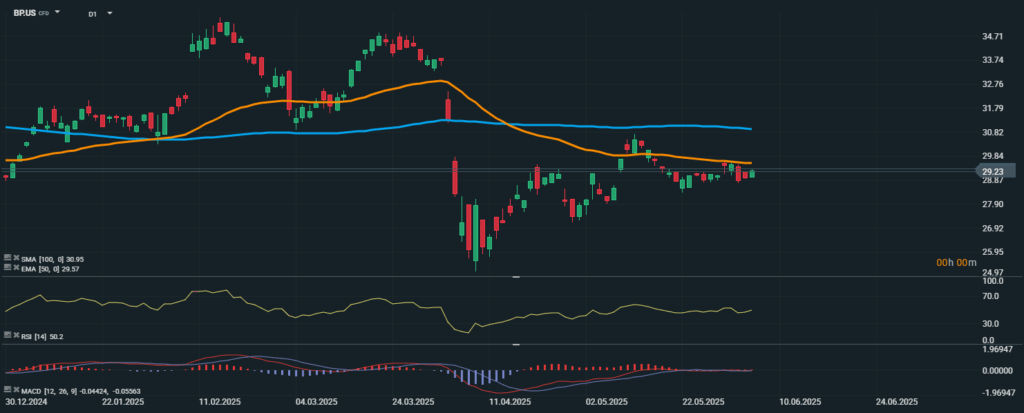
Task: Click the 29.23 current price label
Action: pyautogui.click(x=993, y=171)
